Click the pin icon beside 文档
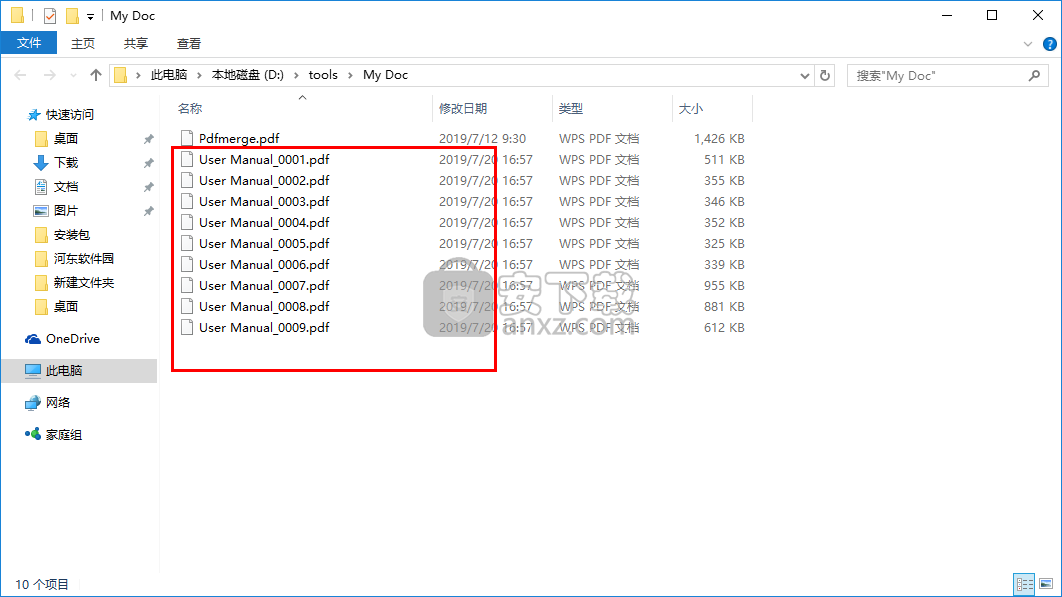This screenshot has width=1062, height=597. (148, 187)
